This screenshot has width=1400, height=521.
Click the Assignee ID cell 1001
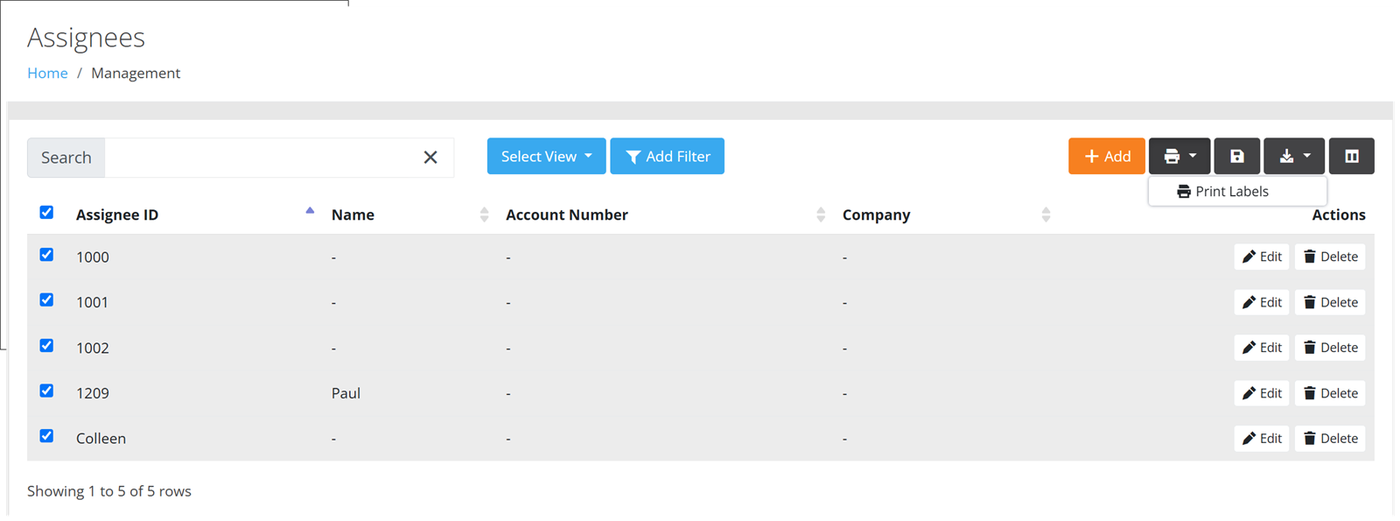[x=93, y=302]
